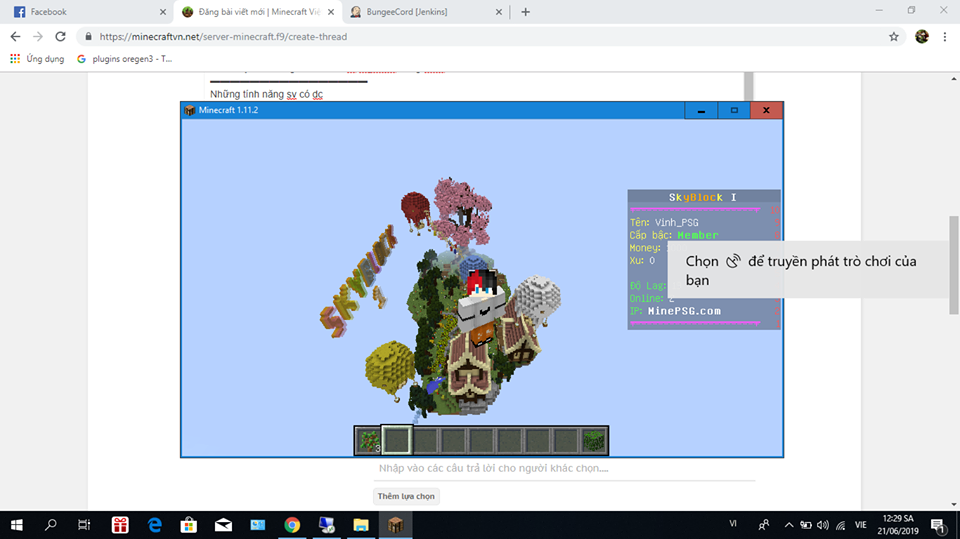Open the Ứng dụng apps shortcut
The image size is (960, 539).
(37, 59)
